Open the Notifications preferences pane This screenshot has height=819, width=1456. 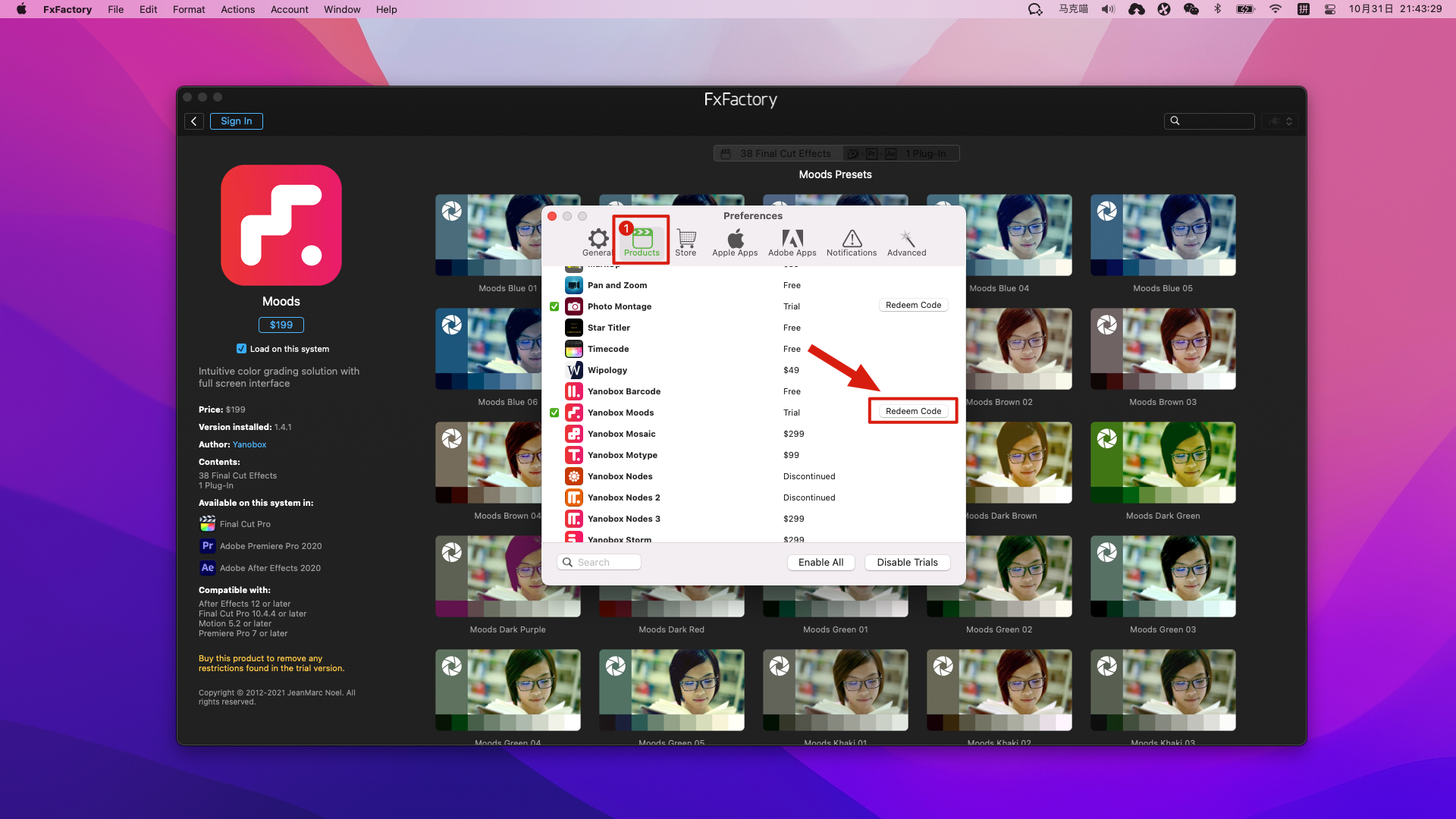coord(851,243)
